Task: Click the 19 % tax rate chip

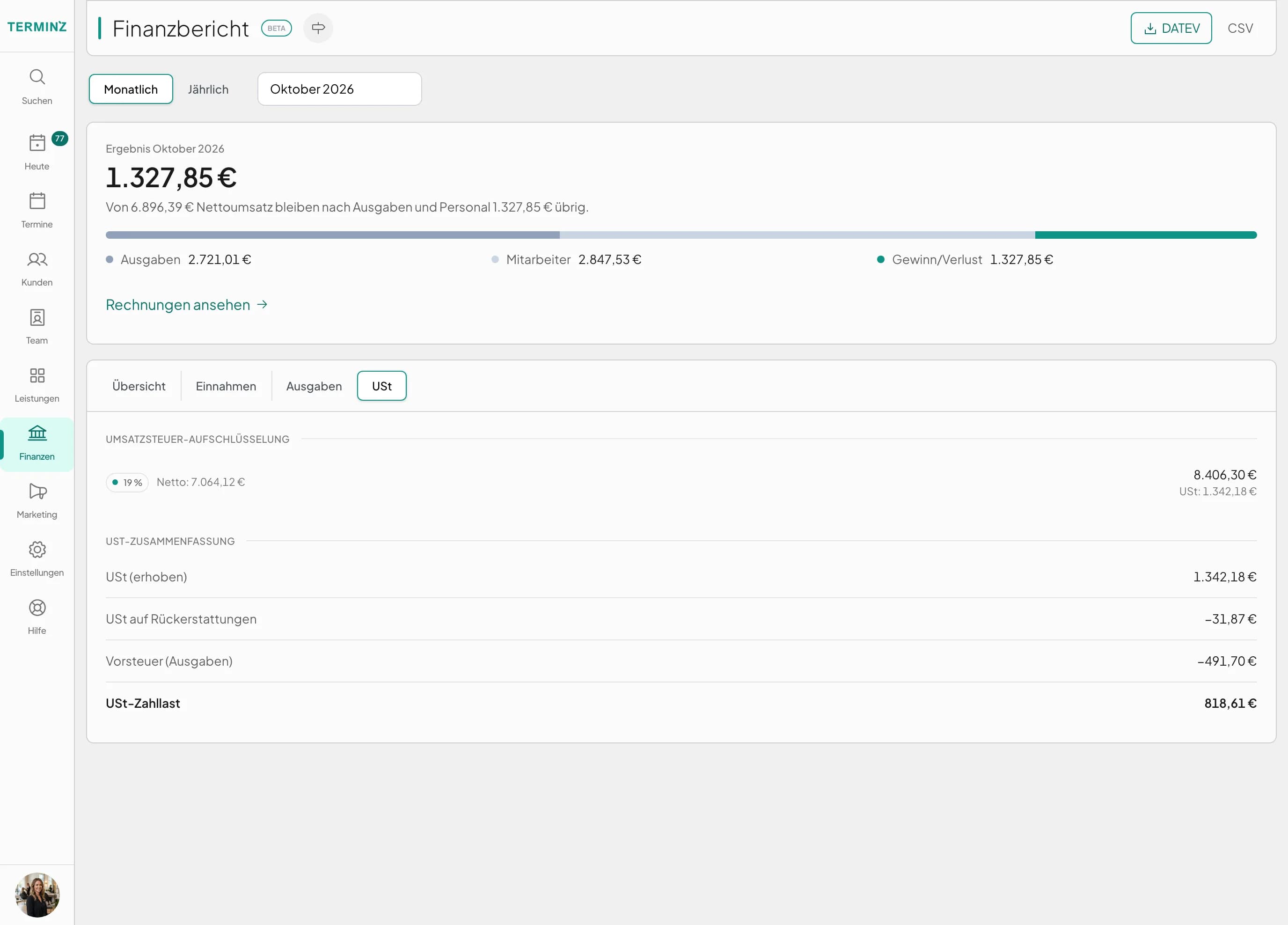Action: [127, 482]
